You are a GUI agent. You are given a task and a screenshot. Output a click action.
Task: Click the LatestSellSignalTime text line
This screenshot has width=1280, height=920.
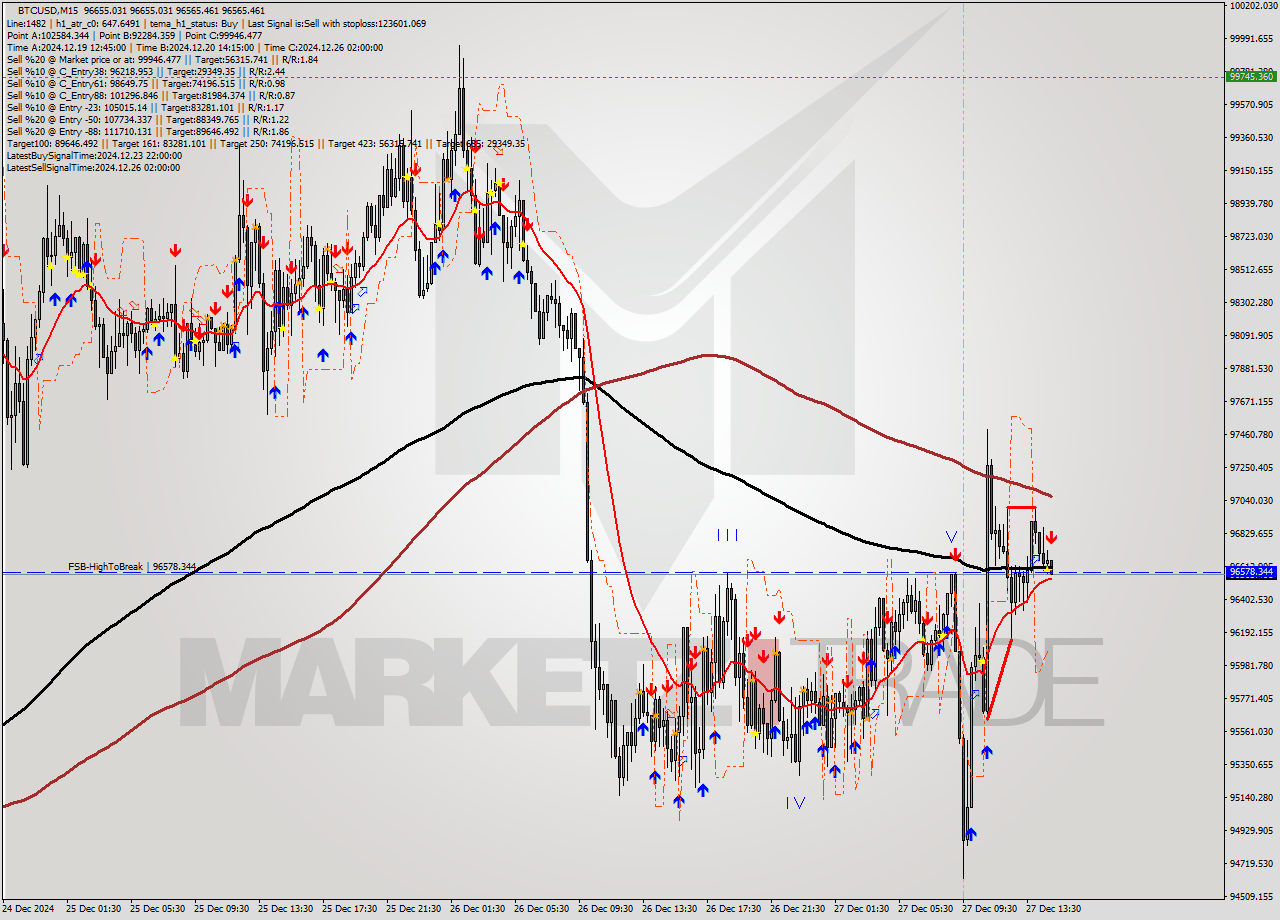93,167
